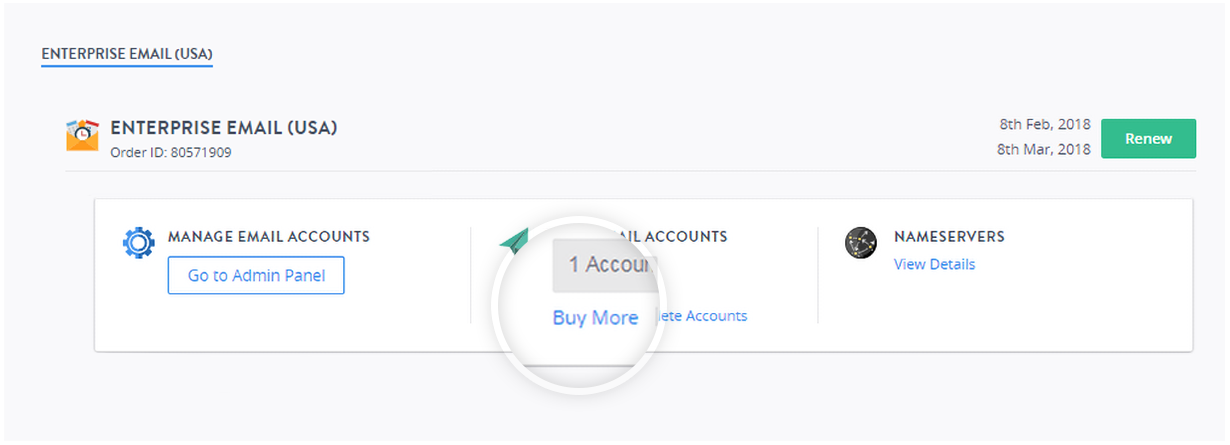Click the MANAGE EMAIL ACCOUNTS heading
1230x445 pixels.
point(269,237)
